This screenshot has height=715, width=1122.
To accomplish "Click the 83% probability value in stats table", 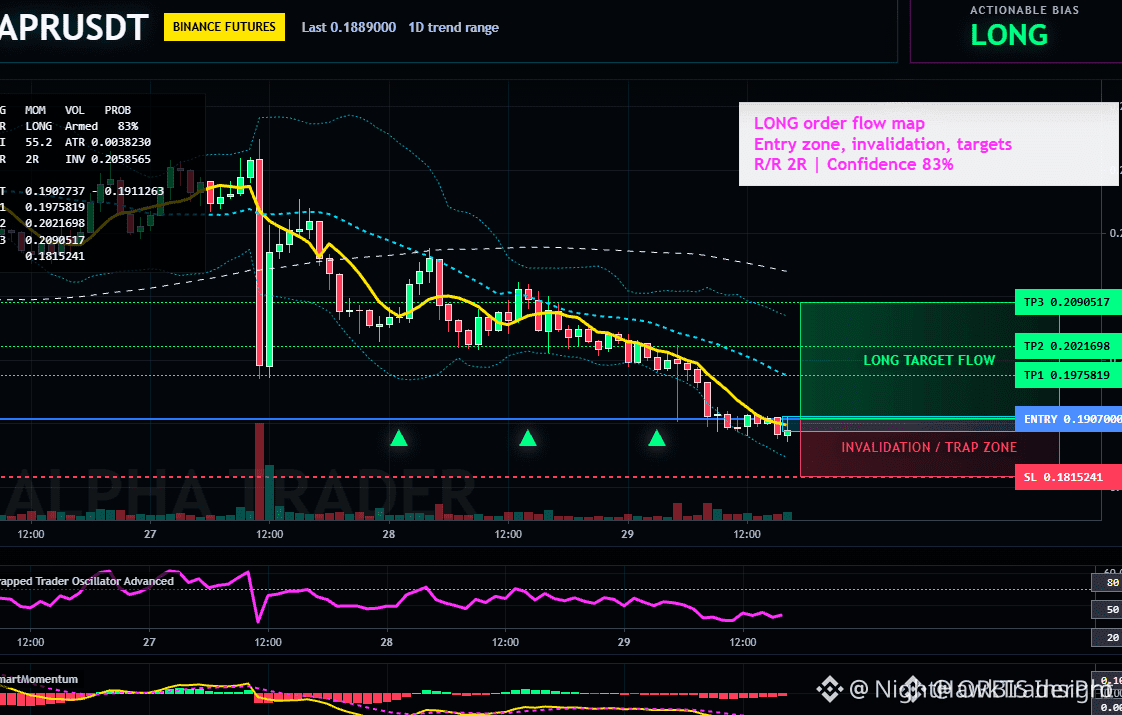I will [x=128, y=126].
